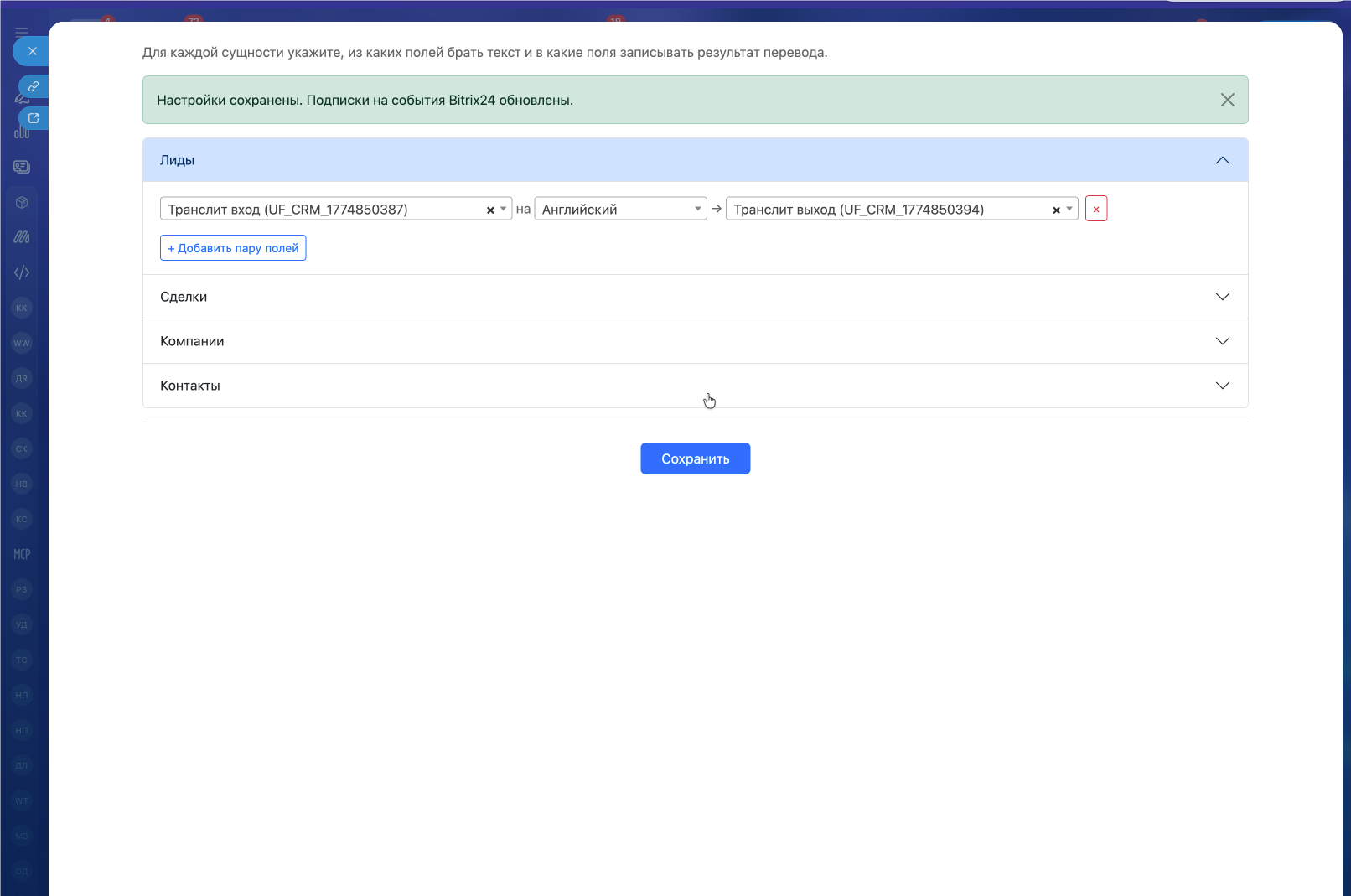Open the ID card icon in the left sidebar
The height and width of the screenshot is (896, 1351).
pos(22,167)
